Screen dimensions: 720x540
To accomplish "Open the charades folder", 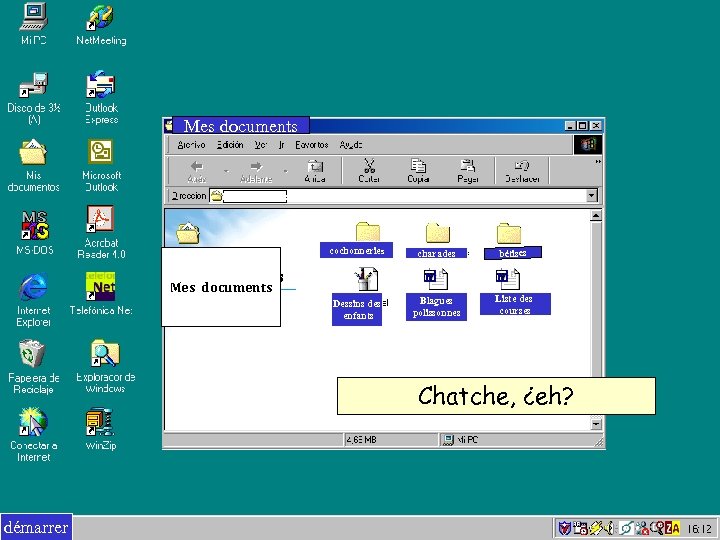I will pos(436,240).
